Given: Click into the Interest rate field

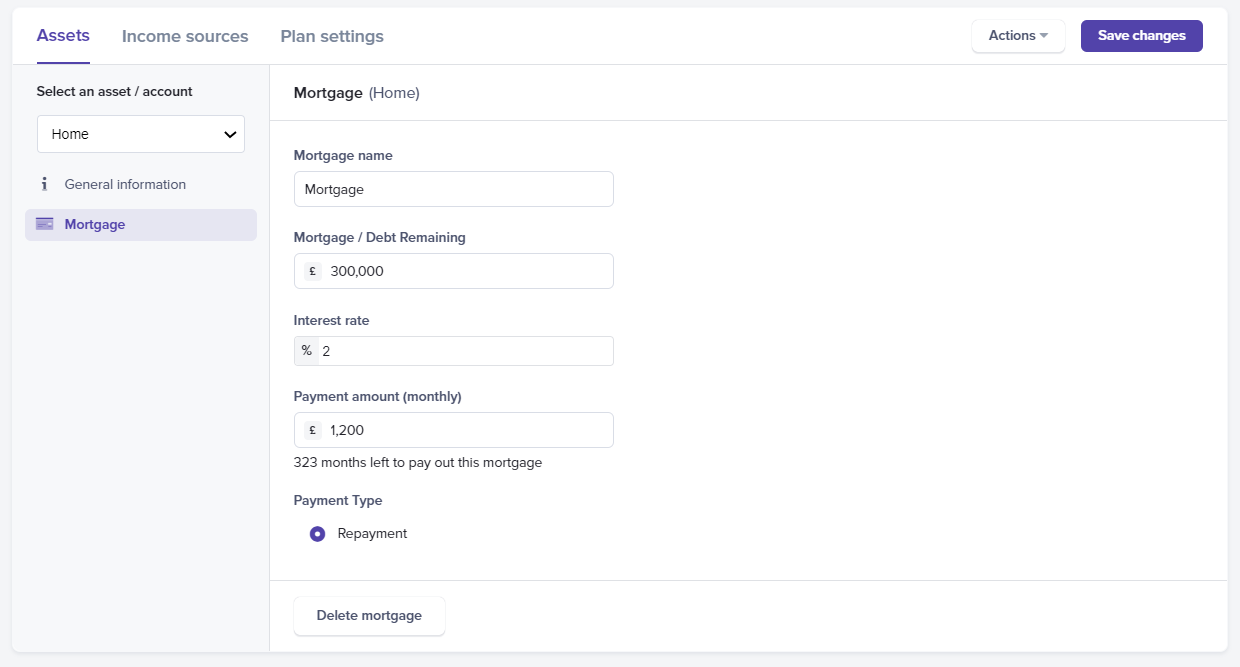Looking at the screenshot, I should pyautogui.click(x=465, y=351).
